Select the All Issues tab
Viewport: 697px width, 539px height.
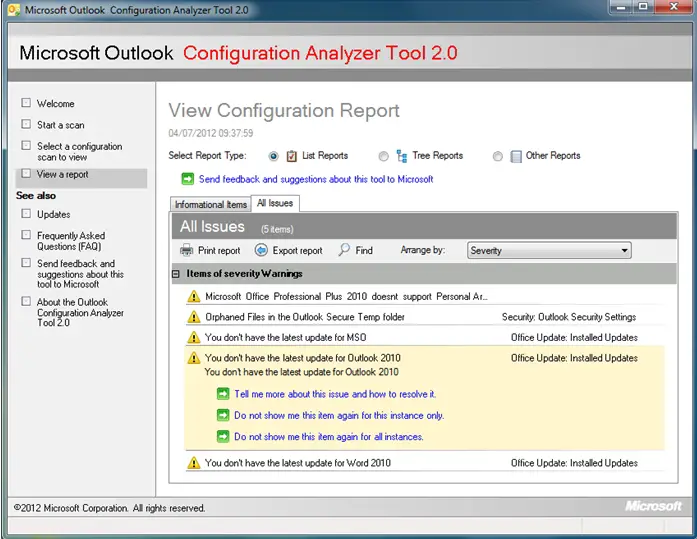point(275,203)
